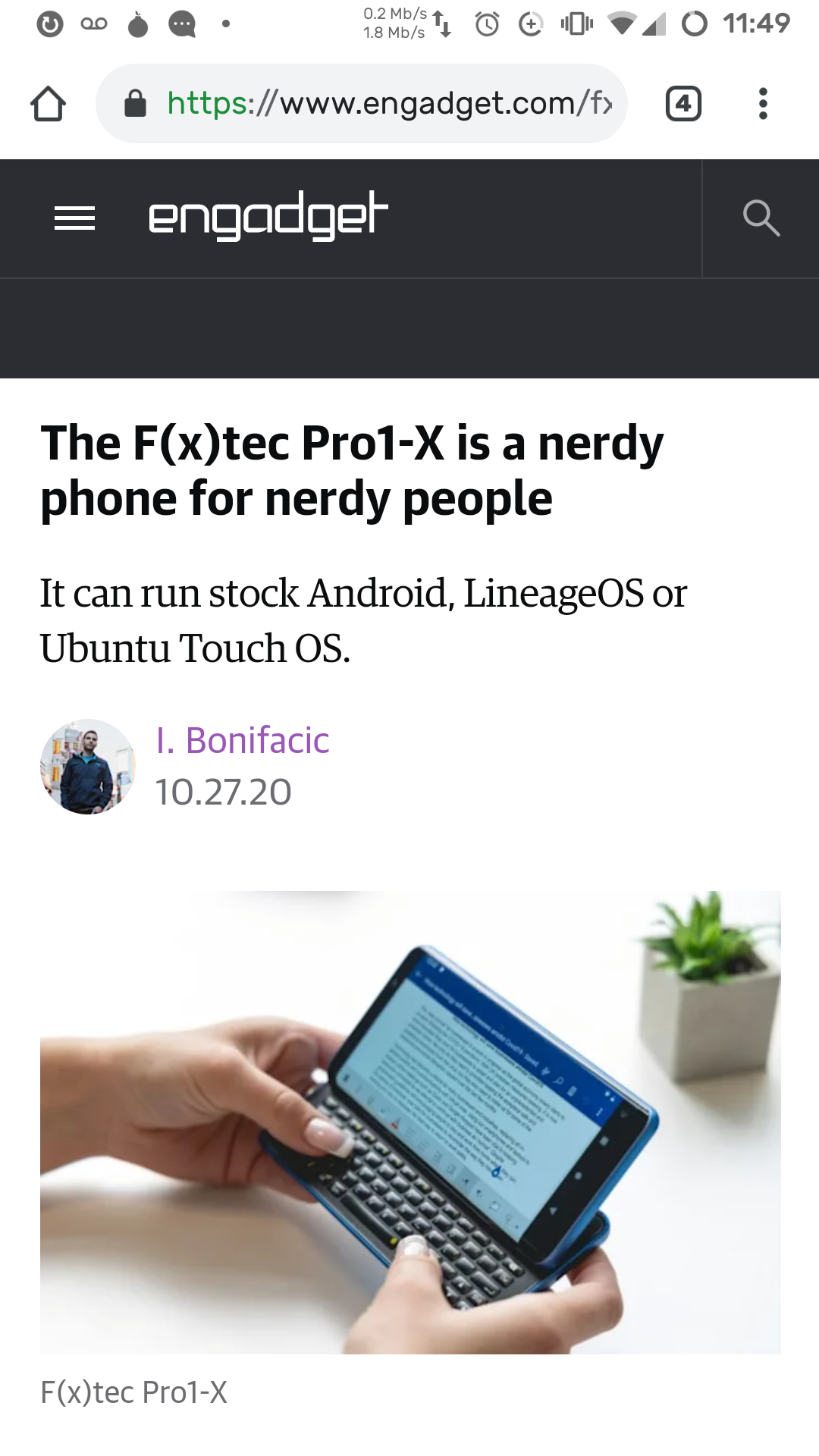Tap the engadget.com URL address bar
Viewport: 819px width, 1456px height.
point(388,104)
